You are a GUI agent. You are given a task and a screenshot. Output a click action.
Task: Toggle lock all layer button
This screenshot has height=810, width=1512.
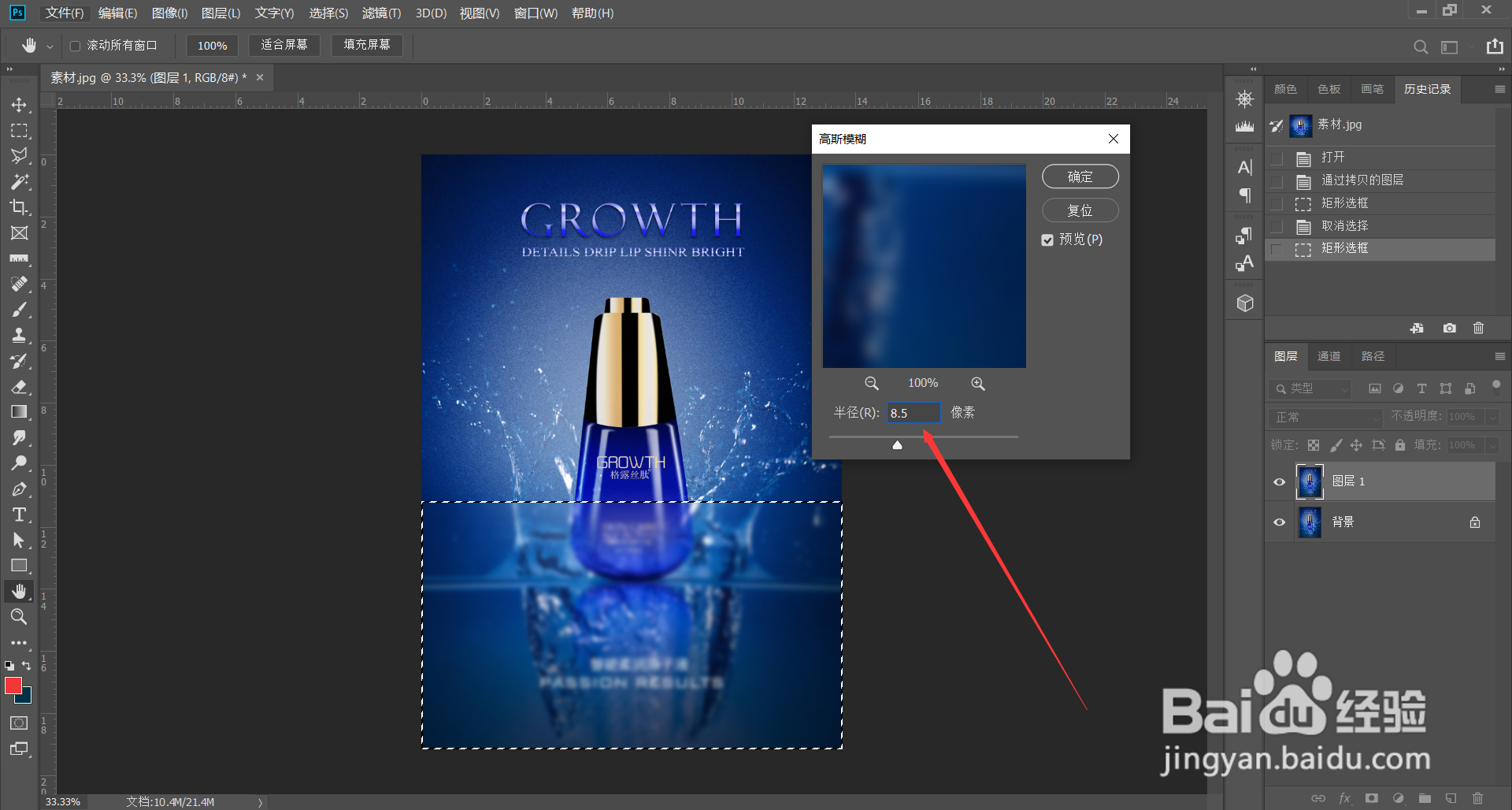[x=1399, y=445]
